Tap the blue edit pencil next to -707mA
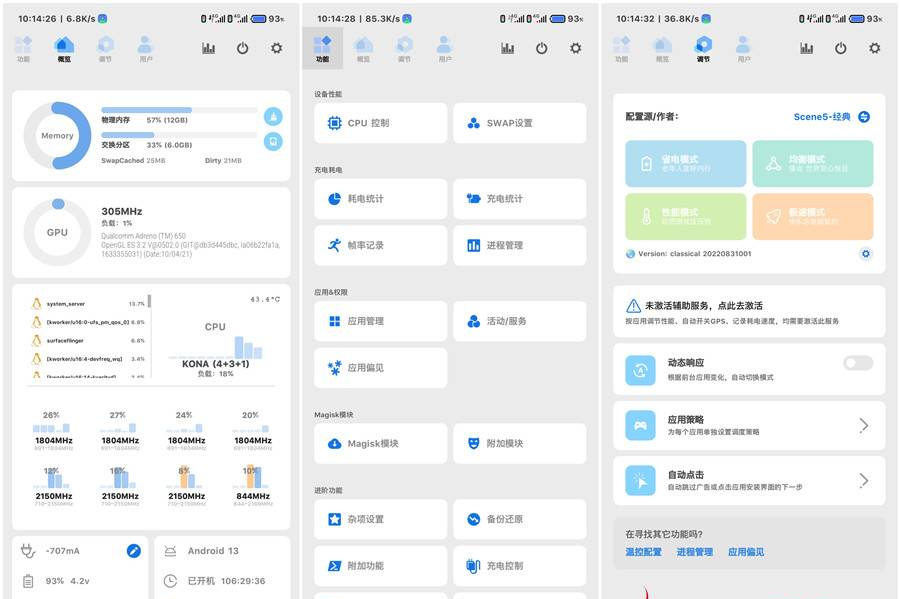 [134, 551]
